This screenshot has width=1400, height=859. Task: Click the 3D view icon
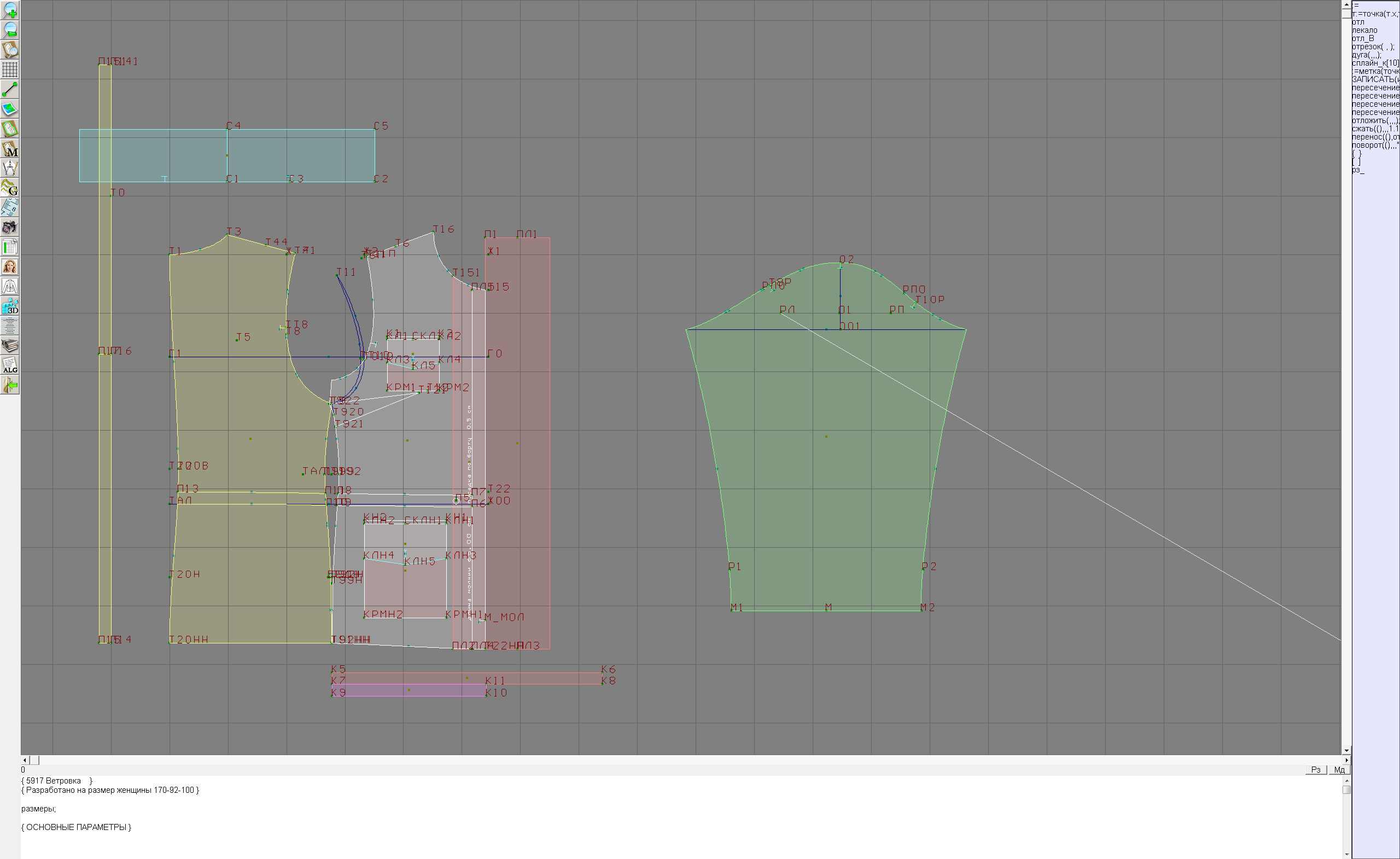(x=10, y=306)
